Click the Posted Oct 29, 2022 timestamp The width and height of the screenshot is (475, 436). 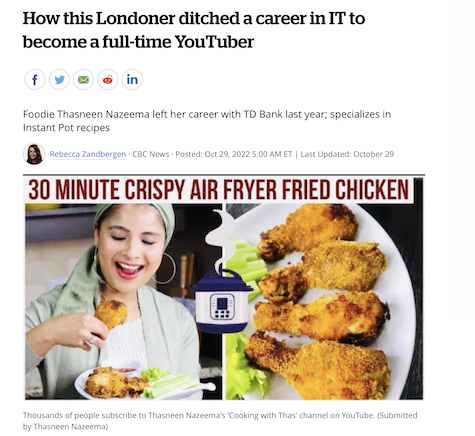[x=234, y=154]
